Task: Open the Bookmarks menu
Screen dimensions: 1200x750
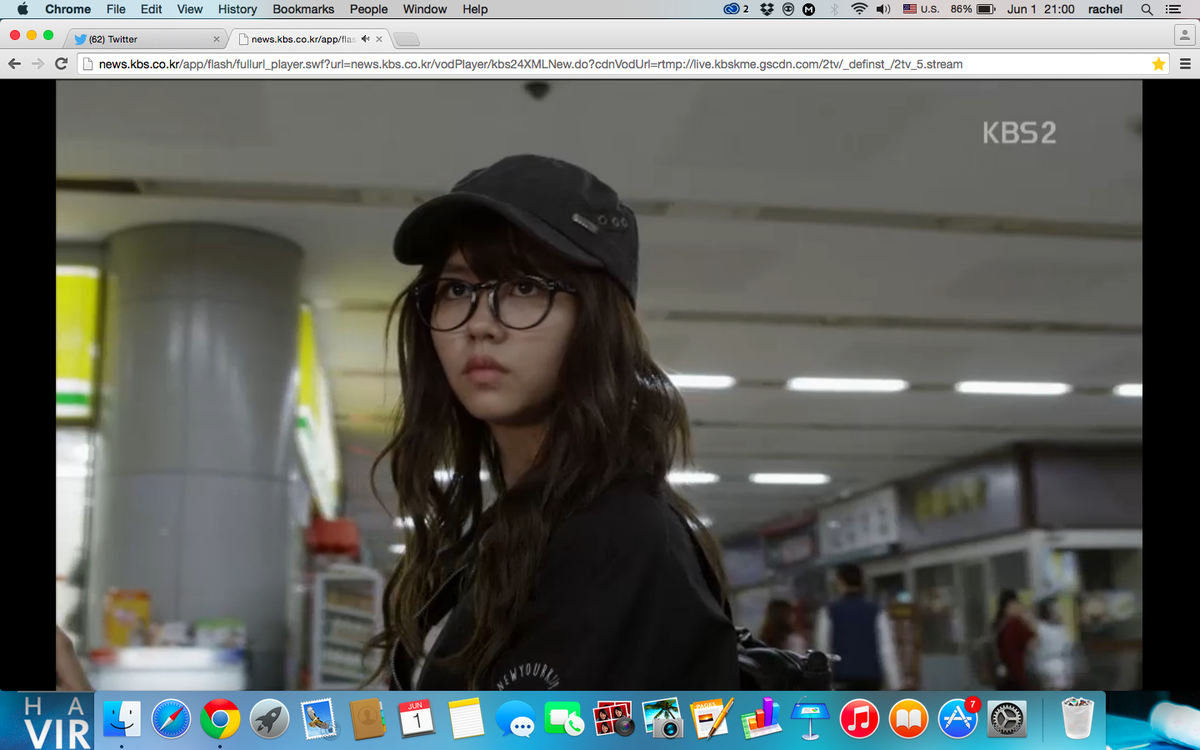Action: [304, 9]
